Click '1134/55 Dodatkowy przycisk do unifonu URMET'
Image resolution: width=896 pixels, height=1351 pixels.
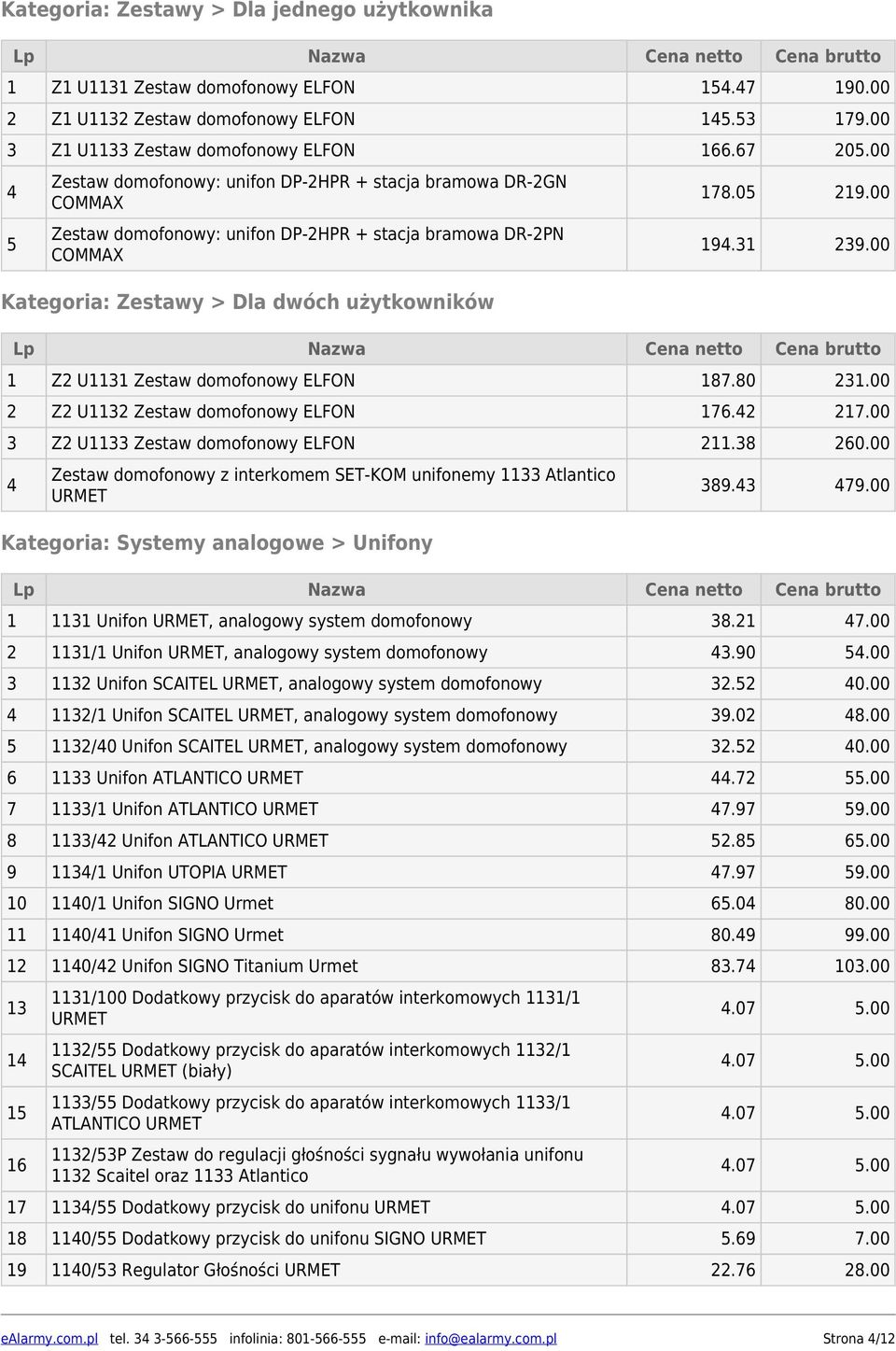(241, 1207)
